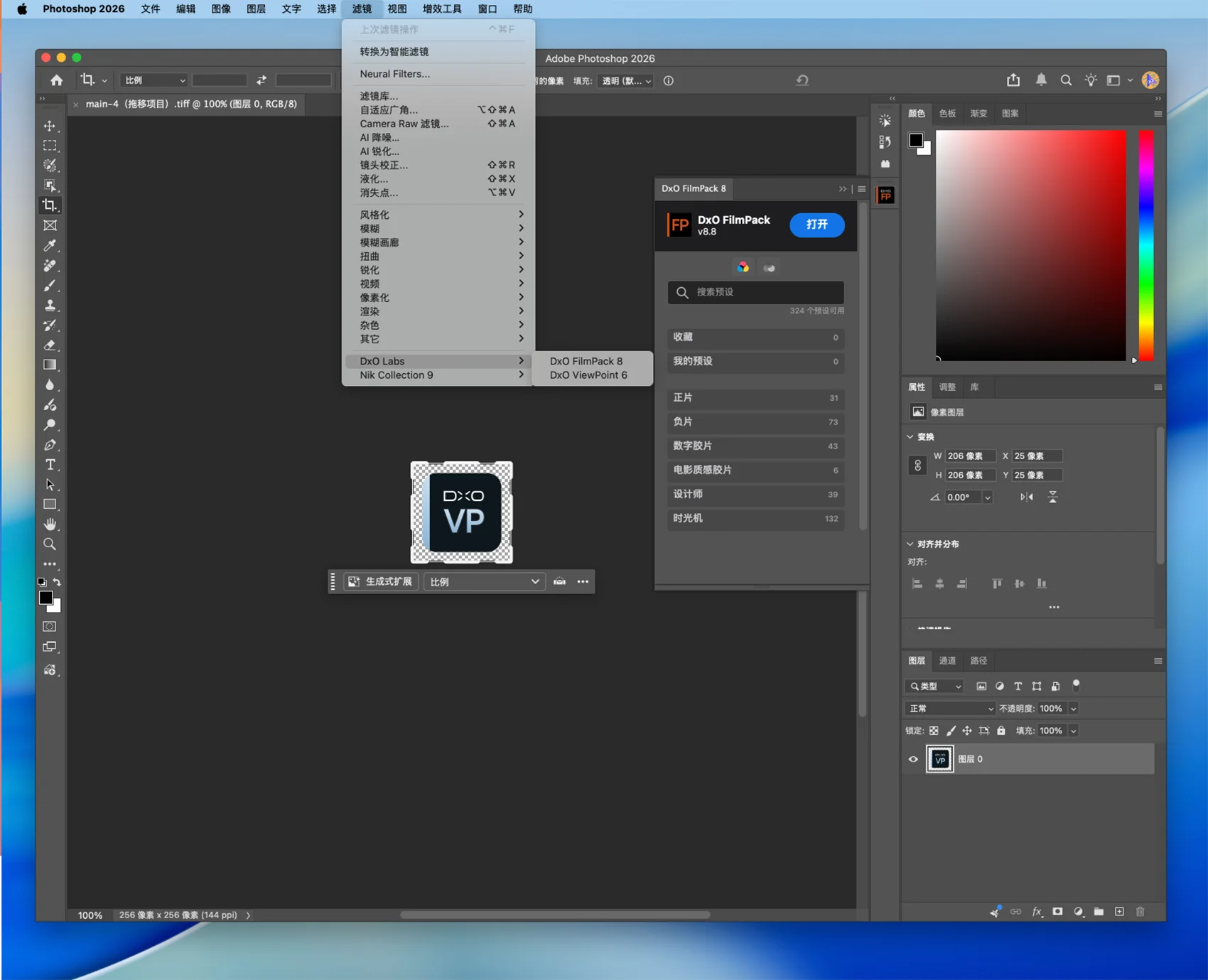Toggle lock transparent pixels

tap(934, 731)
